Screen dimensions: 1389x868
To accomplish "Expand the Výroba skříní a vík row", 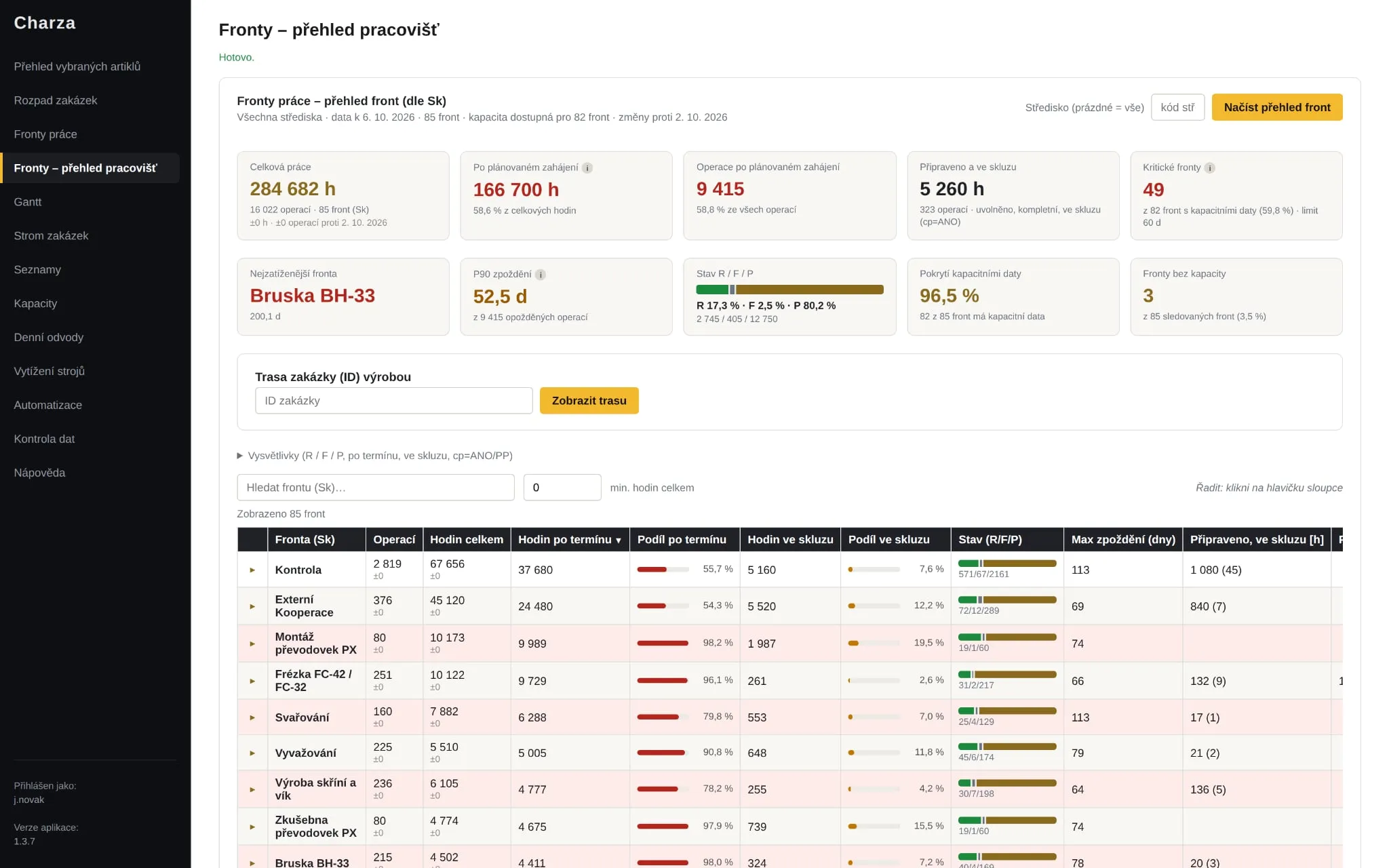I will 252,789.
